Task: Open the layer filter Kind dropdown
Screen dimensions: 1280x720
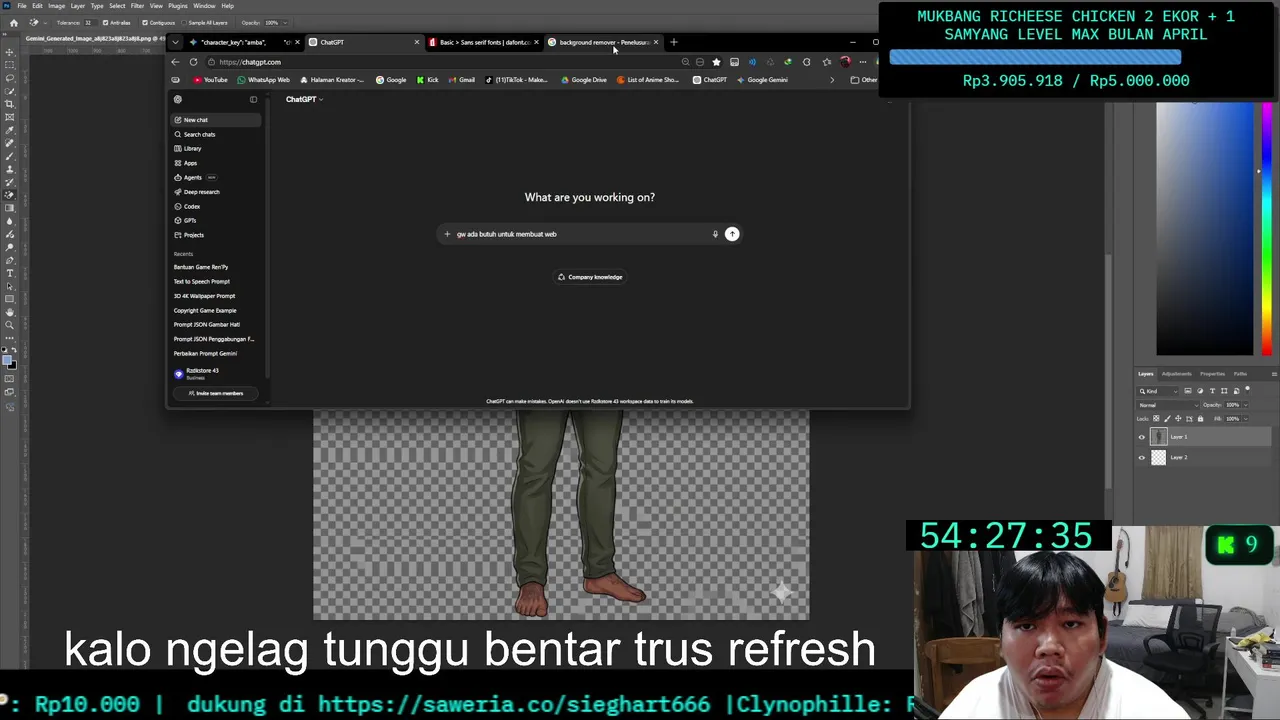Action: pos(1158,391)
